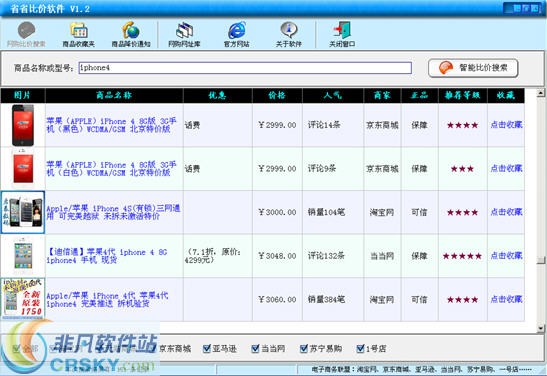Click 评论132条 popularity cell
The width and height of the screenshot is (547, 376).
pyautogui.click(x=333, y=256)
